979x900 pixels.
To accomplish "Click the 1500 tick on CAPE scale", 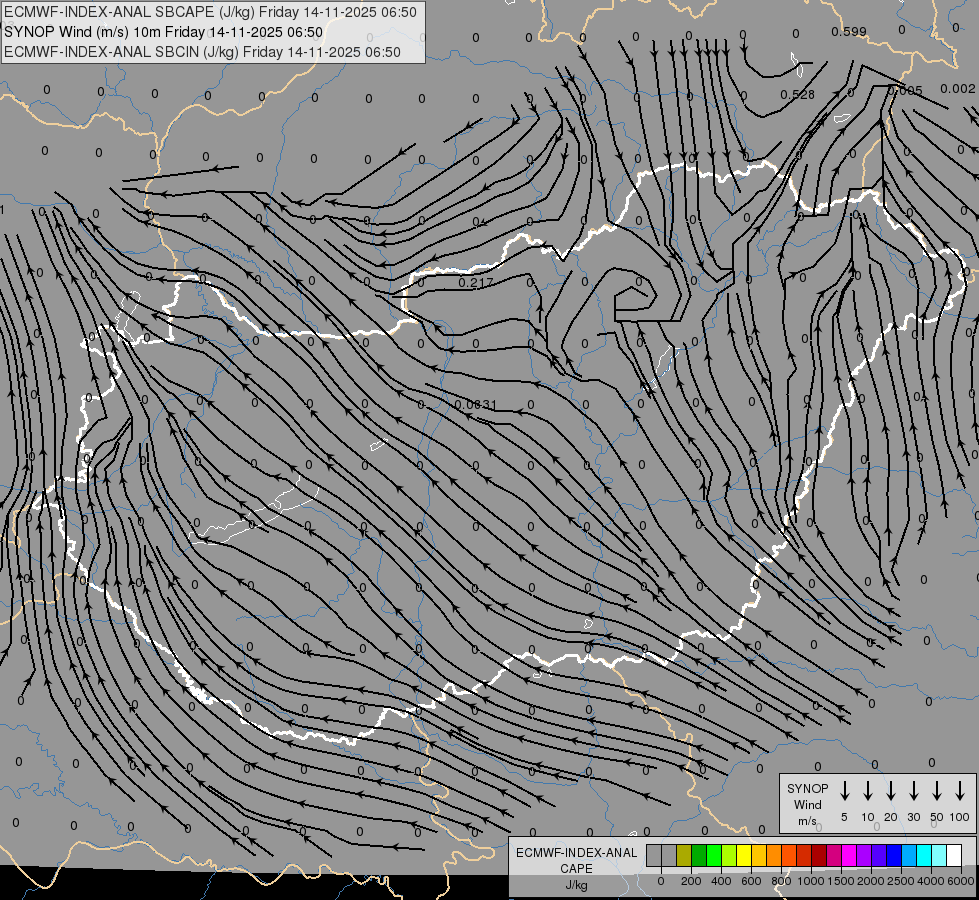I will pos(841,881).
